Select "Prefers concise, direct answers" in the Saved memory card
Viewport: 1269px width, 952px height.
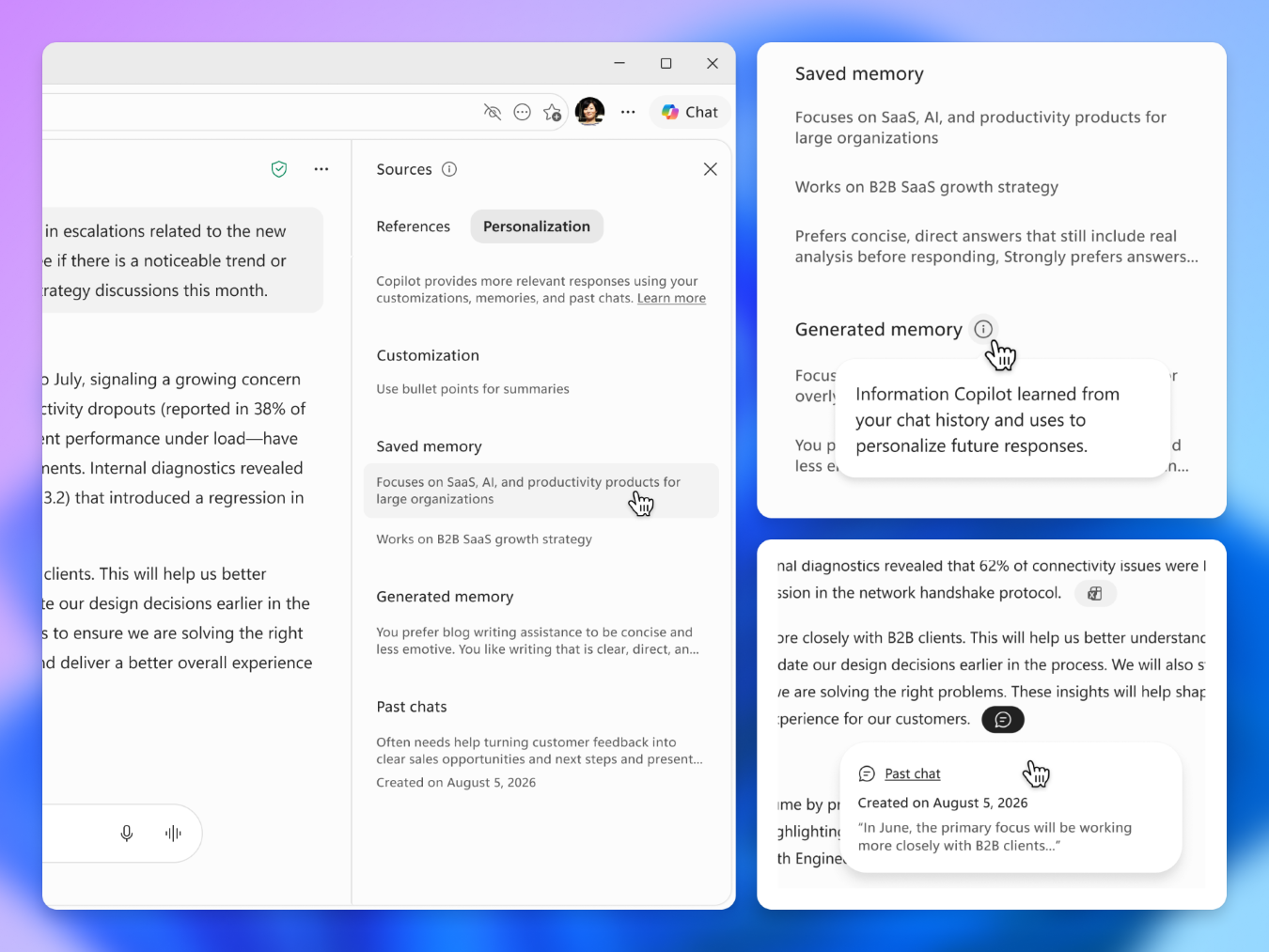coord(996,246)
